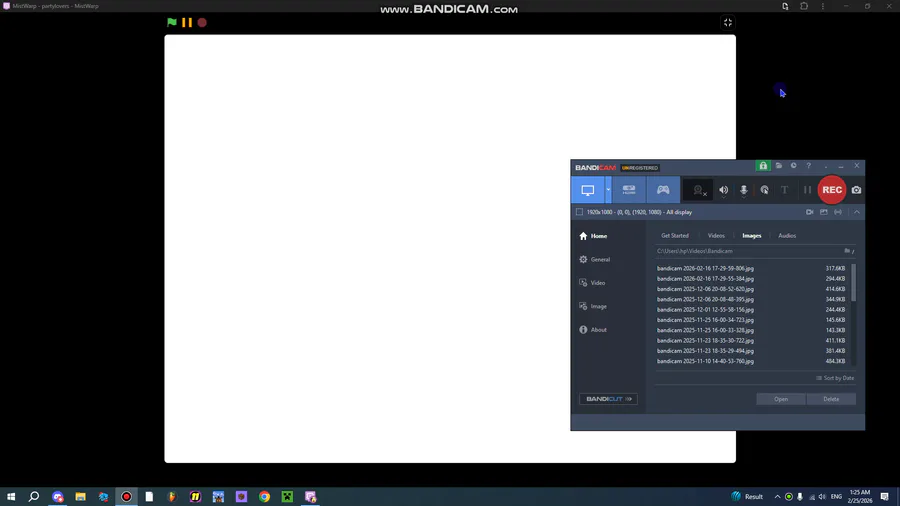
Task: Switch to the Images tab
Action: click(x=751, y=236)
